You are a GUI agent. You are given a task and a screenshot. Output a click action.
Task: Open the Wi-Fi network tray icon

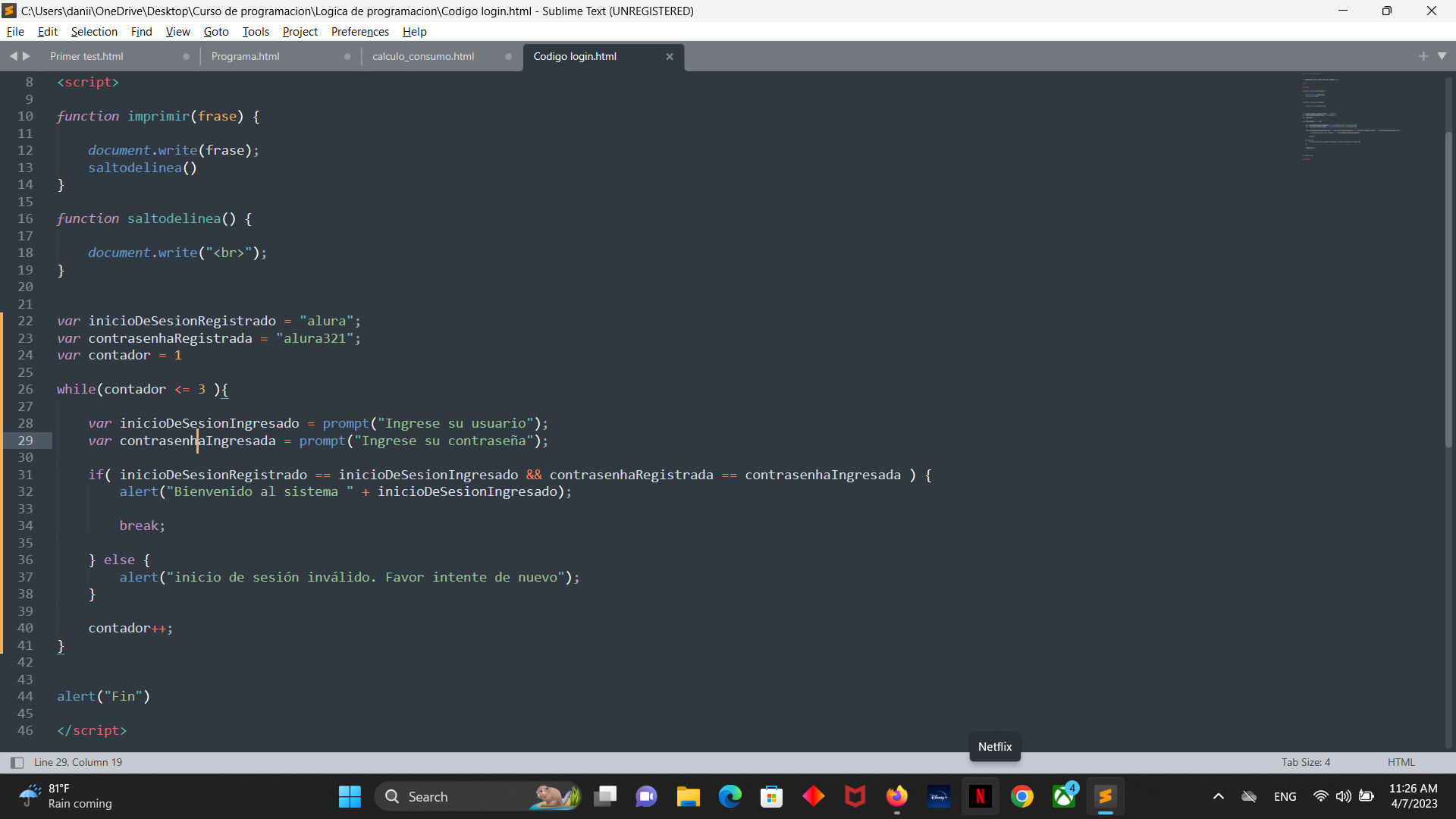[x=1320, y=796]
